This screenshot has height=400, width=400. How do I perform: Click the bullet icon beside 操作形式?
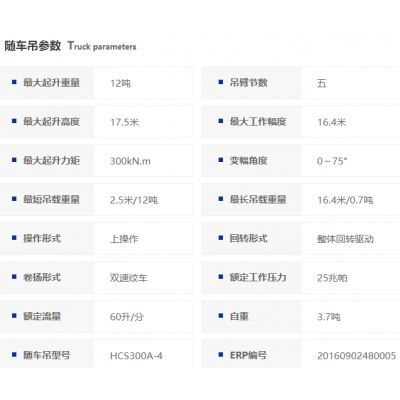(x=14, y=238)
